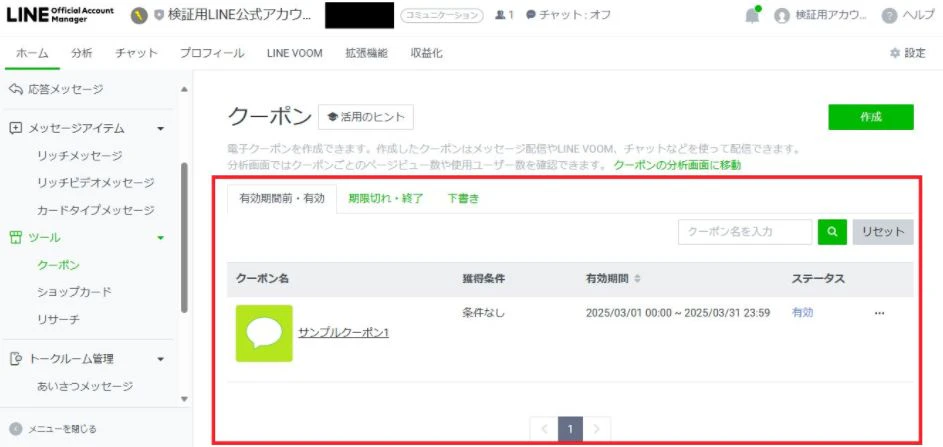Click the chat bubble status icon
The height and width of the screenshot is (447, 943).
click(x=530, y=15)
